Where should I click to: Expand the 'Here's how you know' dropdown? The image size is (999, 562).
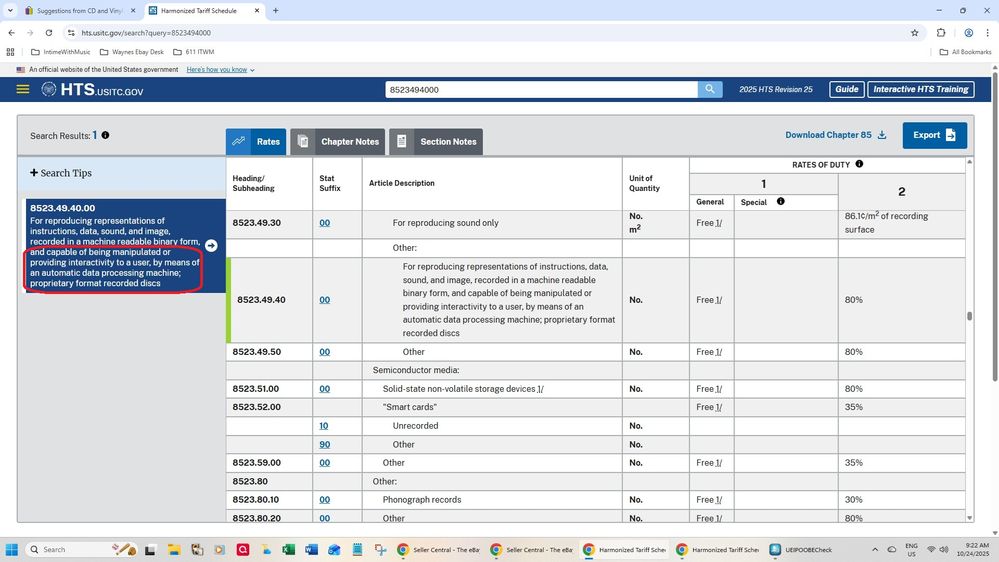tap(220, 70)
